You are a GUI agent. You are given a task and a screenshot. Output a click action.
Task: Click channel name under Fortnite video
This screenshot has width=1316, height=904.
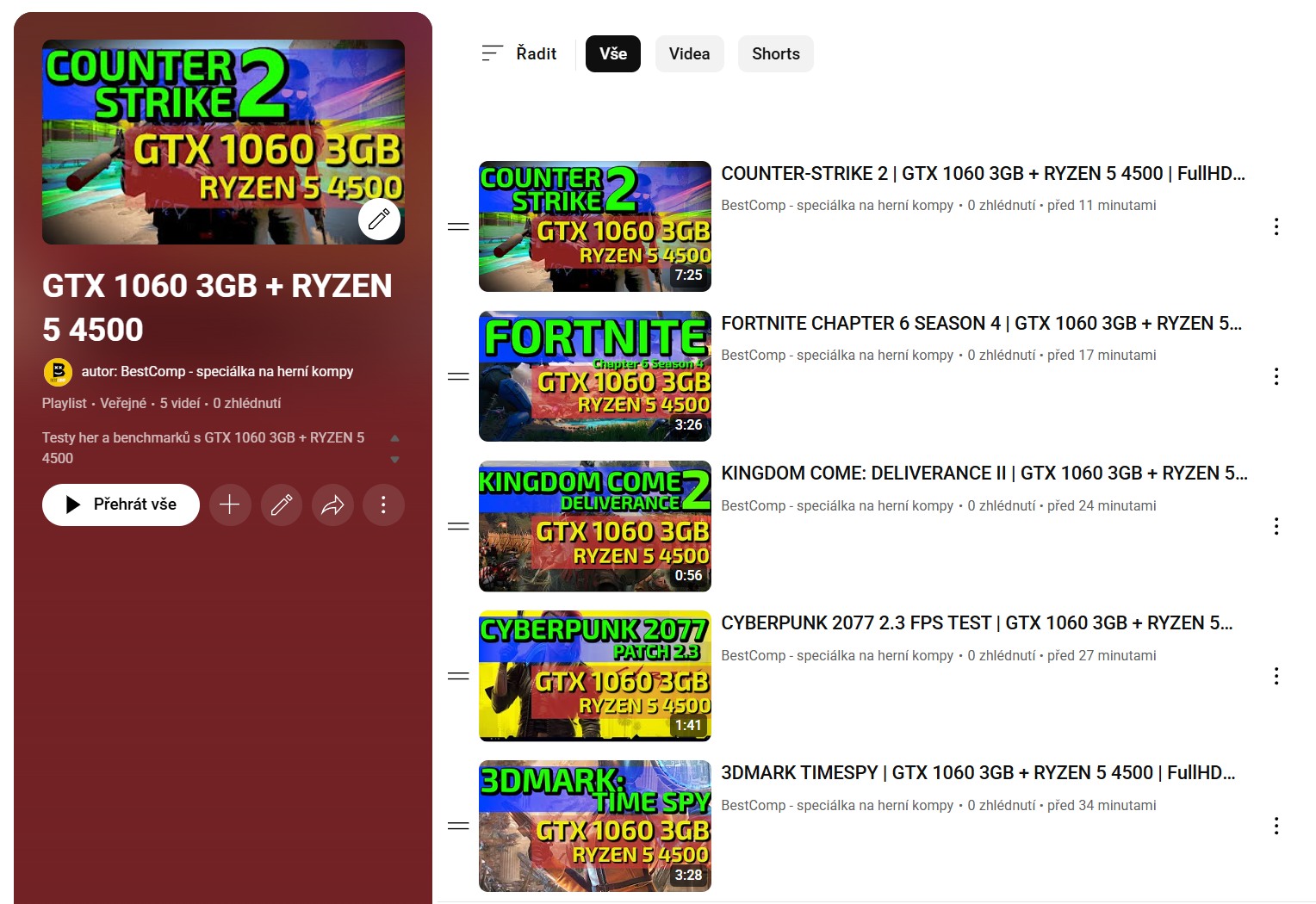click(837, 356)
